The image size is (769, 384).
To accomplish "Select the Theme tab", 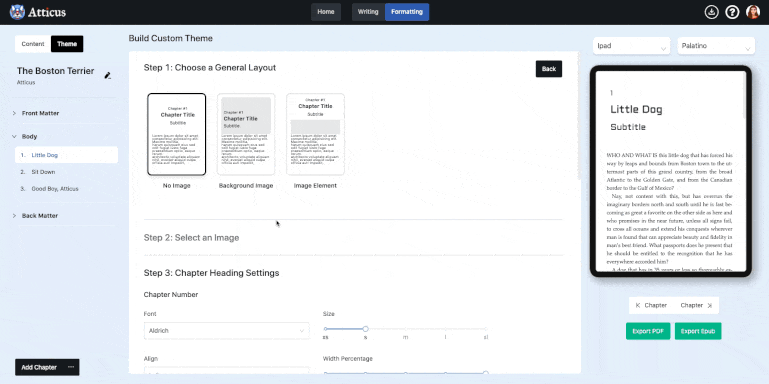I will pos(67,44).
